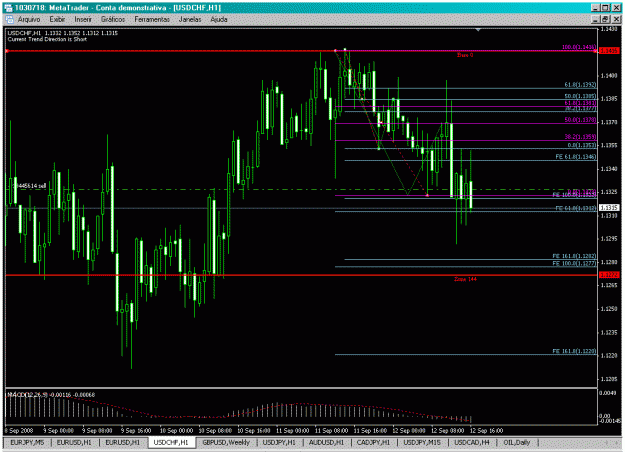This screenshot has height=452, width=625.
Task: Maximize the MetaTrader main window
Action: coord(605,8)
